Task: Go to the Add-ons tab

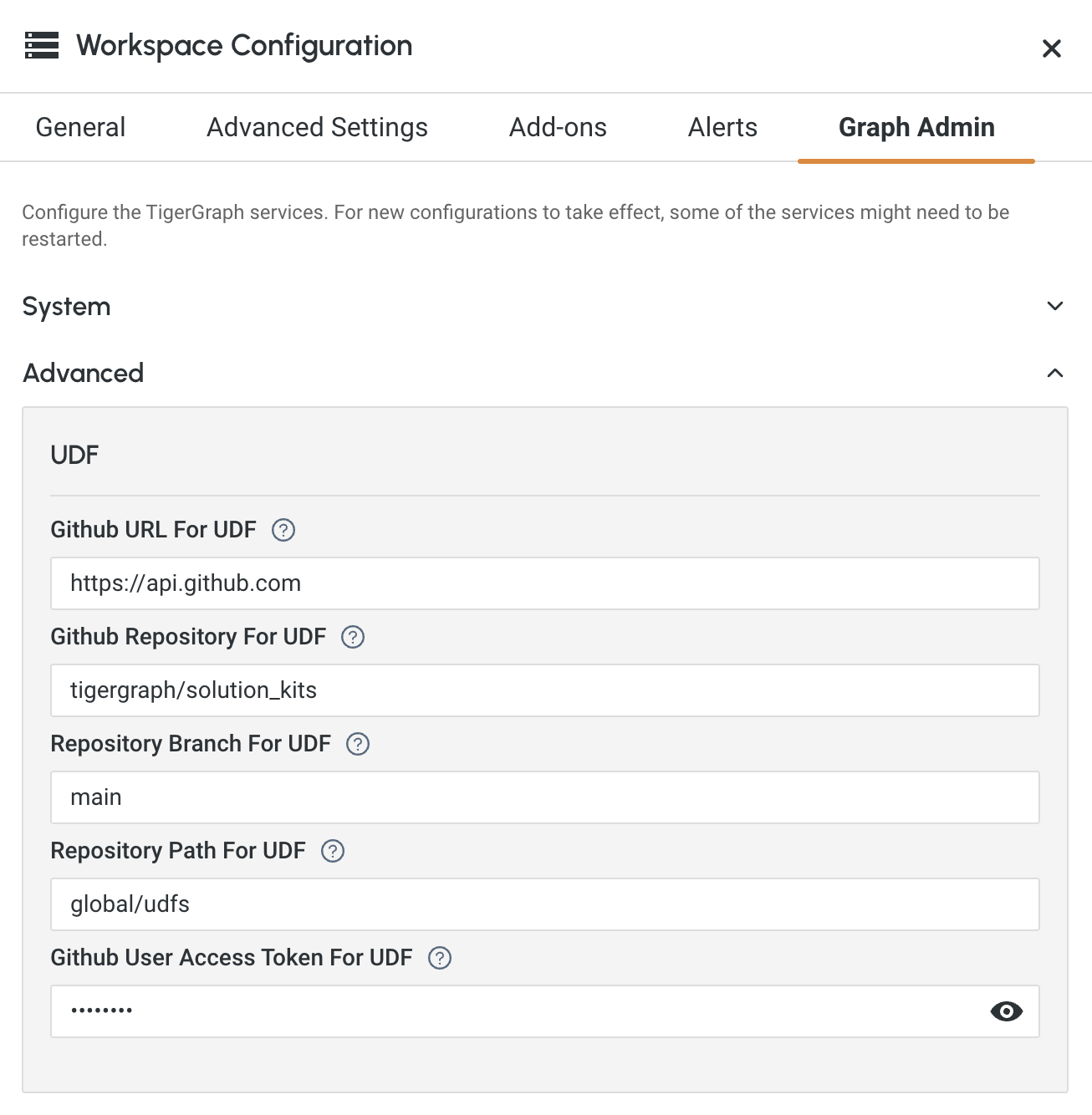Action: click(557, 127)
